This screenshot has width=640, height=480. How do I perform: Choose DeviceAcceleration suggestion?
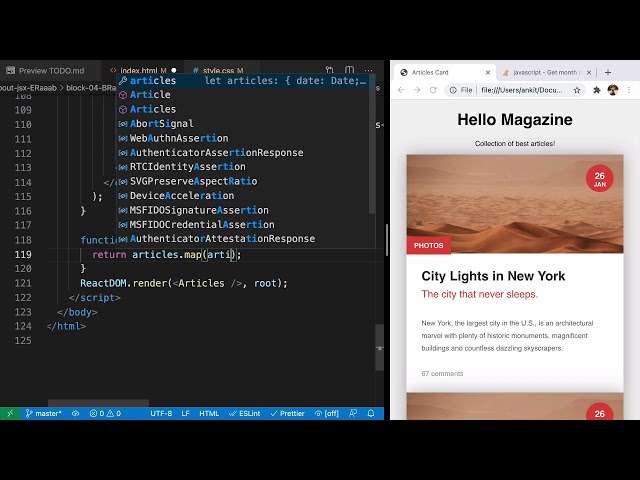(x=243, y=196)
